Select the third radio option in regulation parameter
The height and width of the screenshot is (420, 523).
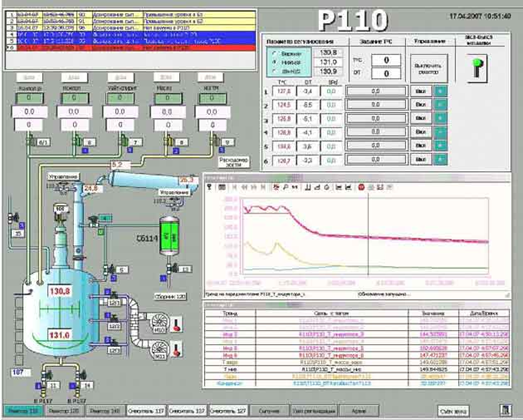point(274,71)
